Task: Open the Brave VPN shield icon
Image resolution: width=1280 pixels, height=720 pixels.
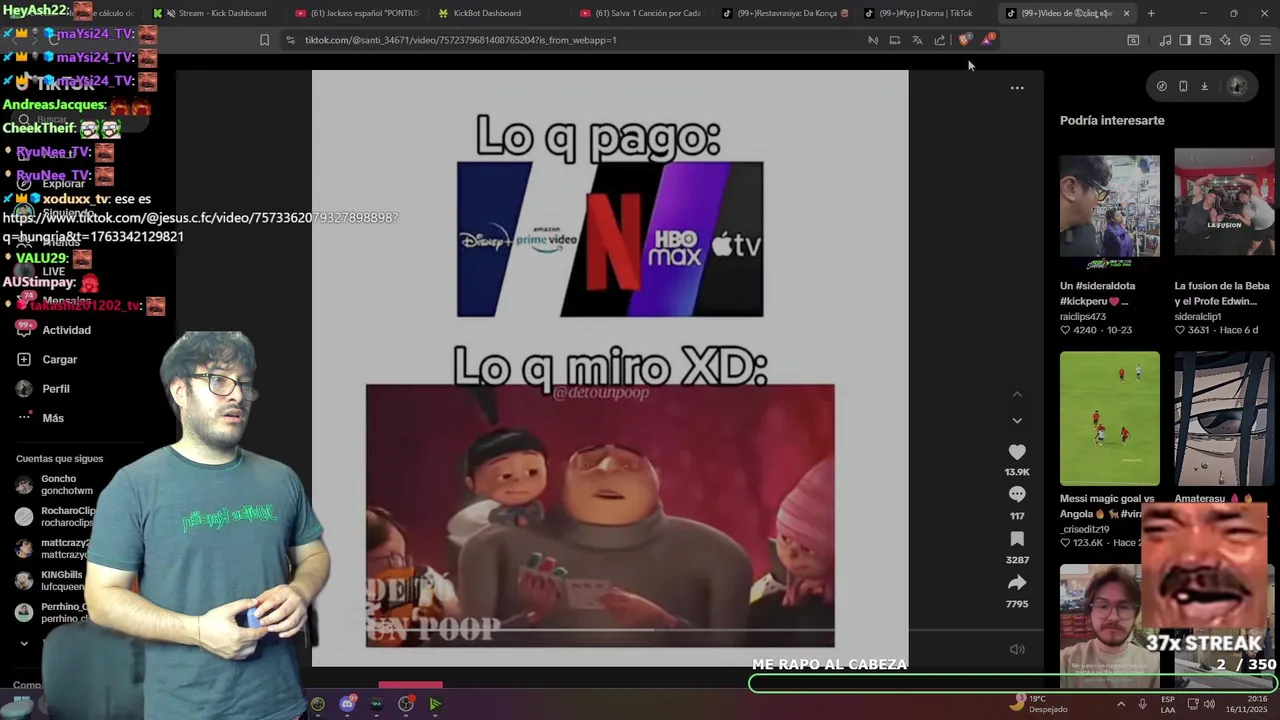Action: pyautogui.click(x=1245, y=40)
